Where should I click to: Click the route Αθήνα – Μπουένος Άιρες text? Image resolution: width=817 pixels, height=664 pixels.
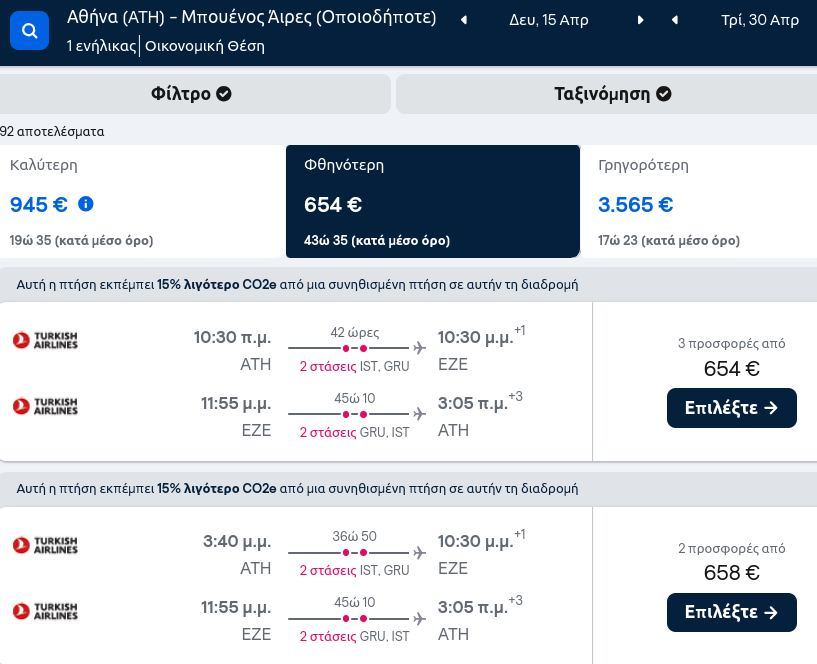click(251, 17)
